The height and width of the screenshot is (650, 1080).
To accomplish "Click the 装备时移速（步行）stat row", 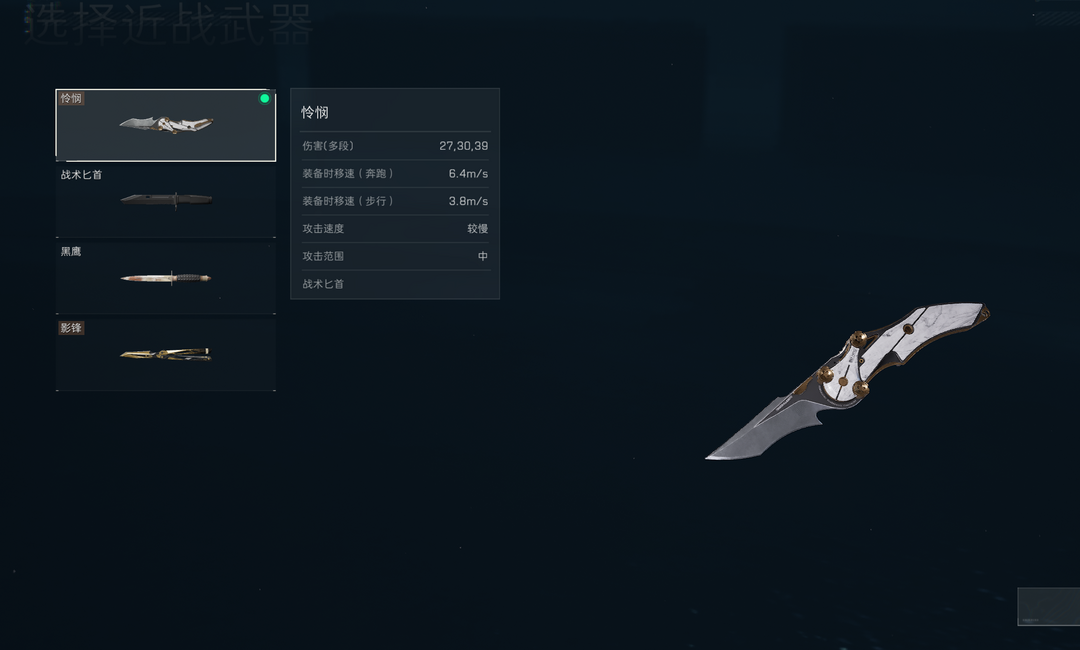I will [x=395, y=201].
